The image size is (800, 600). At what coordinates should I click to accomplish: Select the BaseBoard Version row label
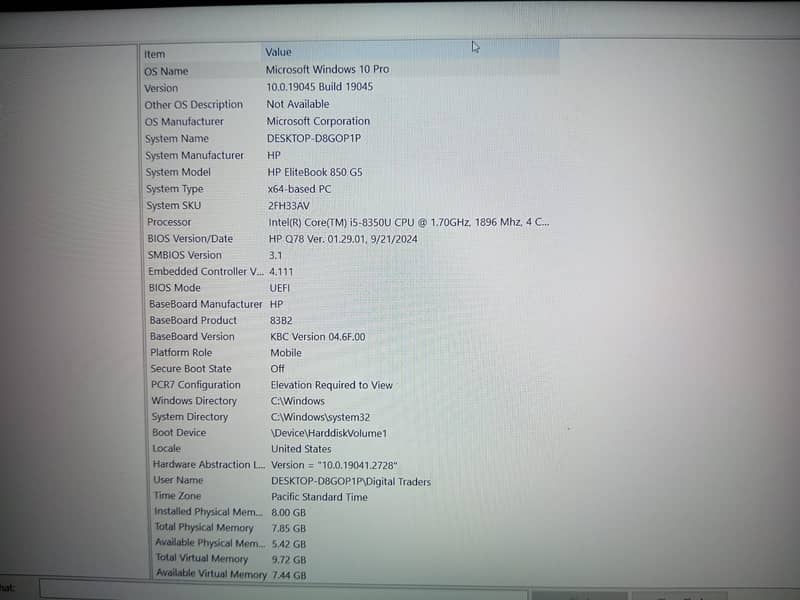tap(192, 336)
